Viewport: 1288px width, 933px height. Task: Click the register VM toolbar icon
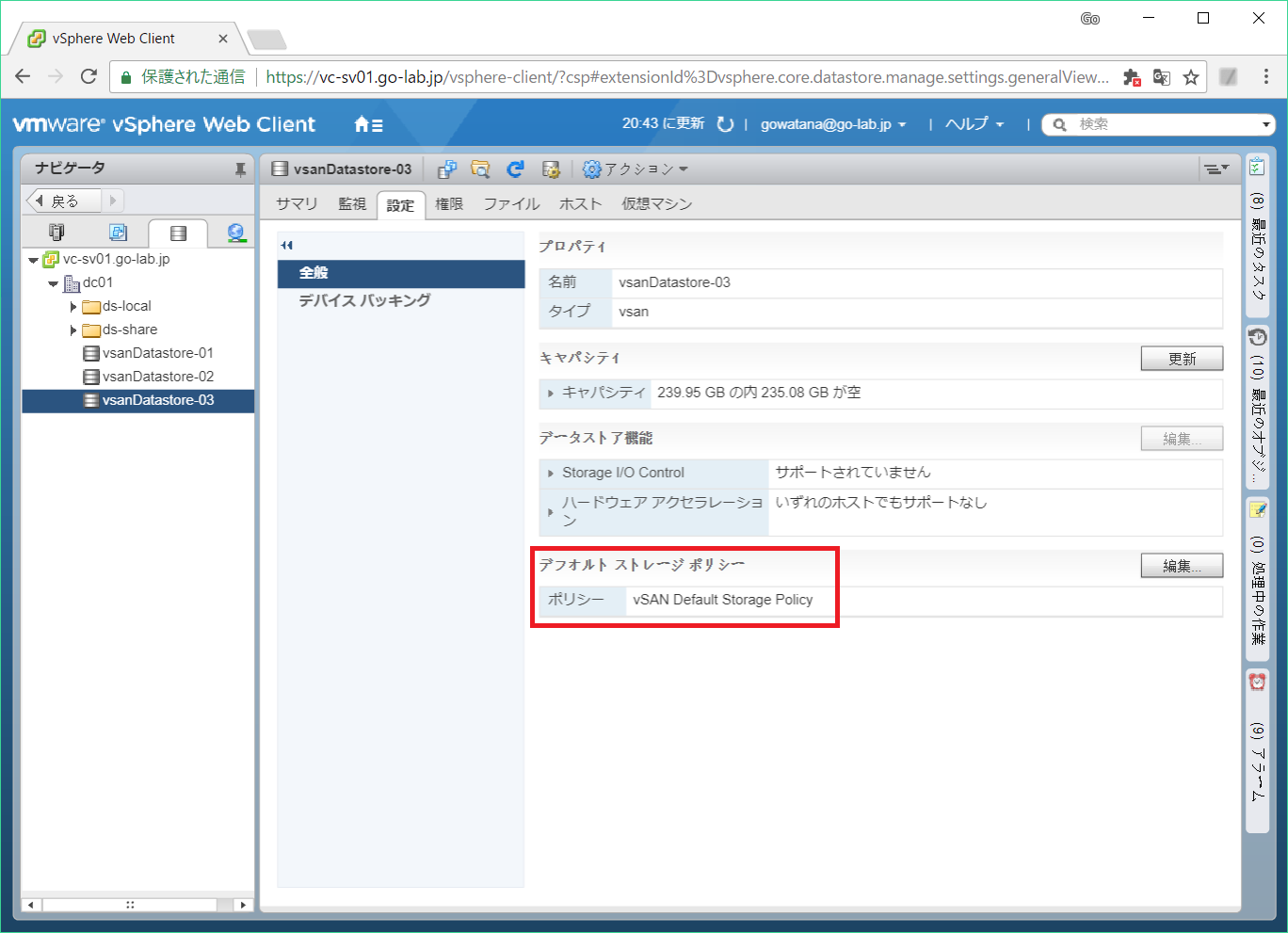[x=447, y=169]
